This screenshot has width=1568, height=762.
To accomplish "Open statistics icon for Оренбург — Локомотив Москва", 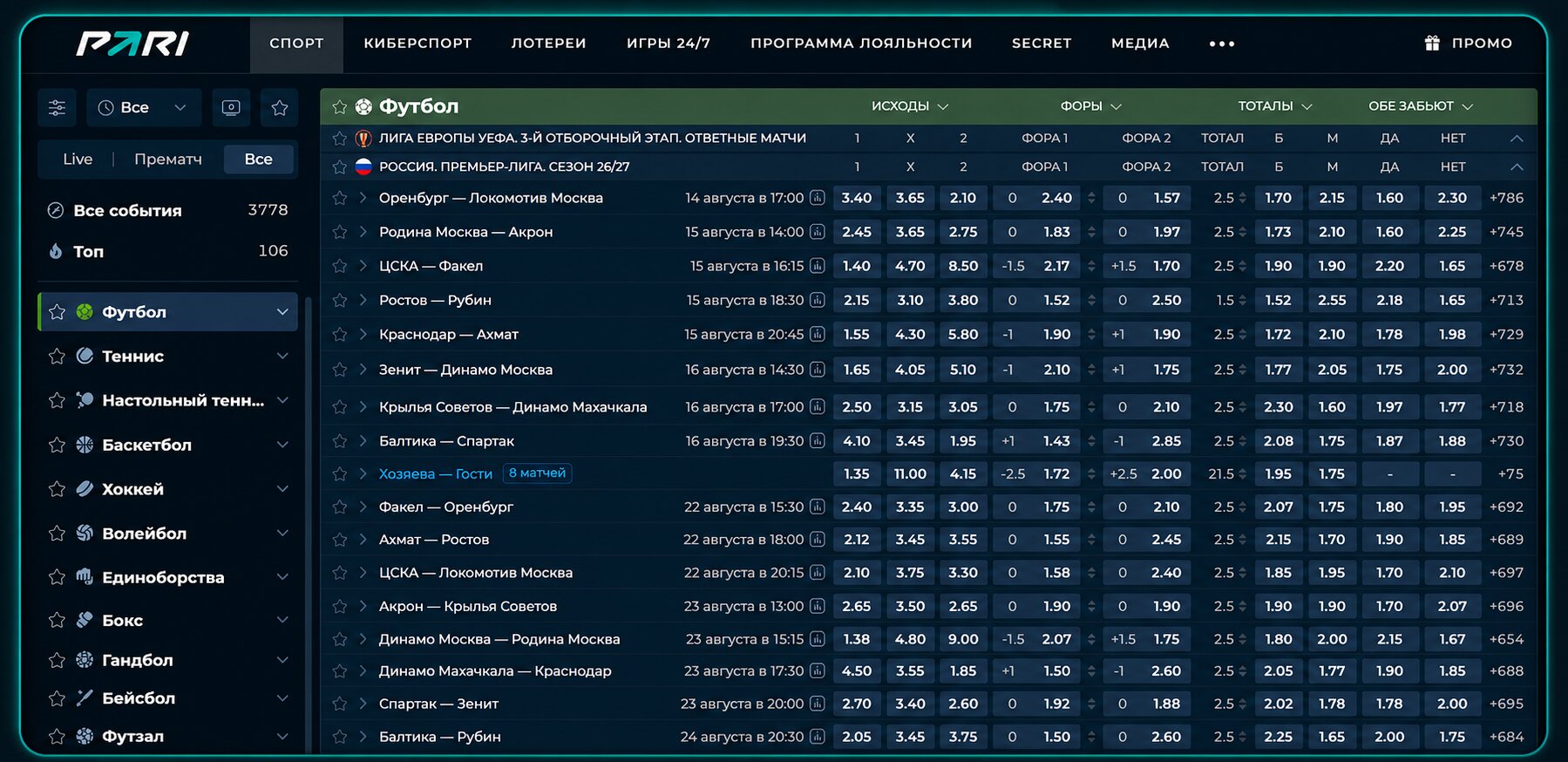I will [x=818, y=198].
